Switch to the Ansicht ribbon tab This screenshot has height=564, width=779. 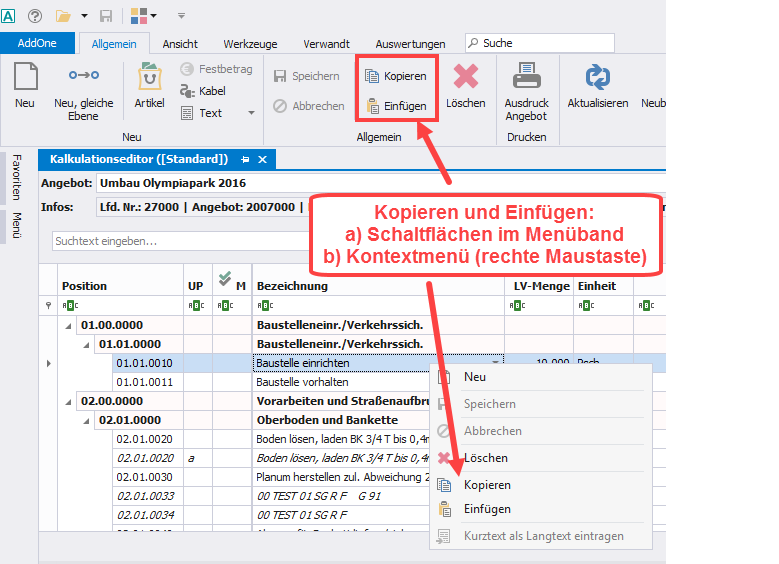tap(180, 44)
